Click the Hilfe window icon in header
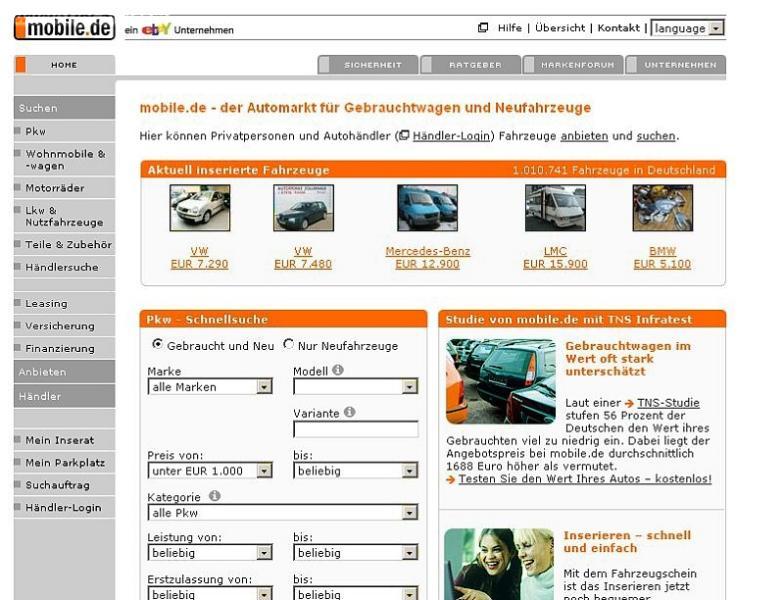 483,28
